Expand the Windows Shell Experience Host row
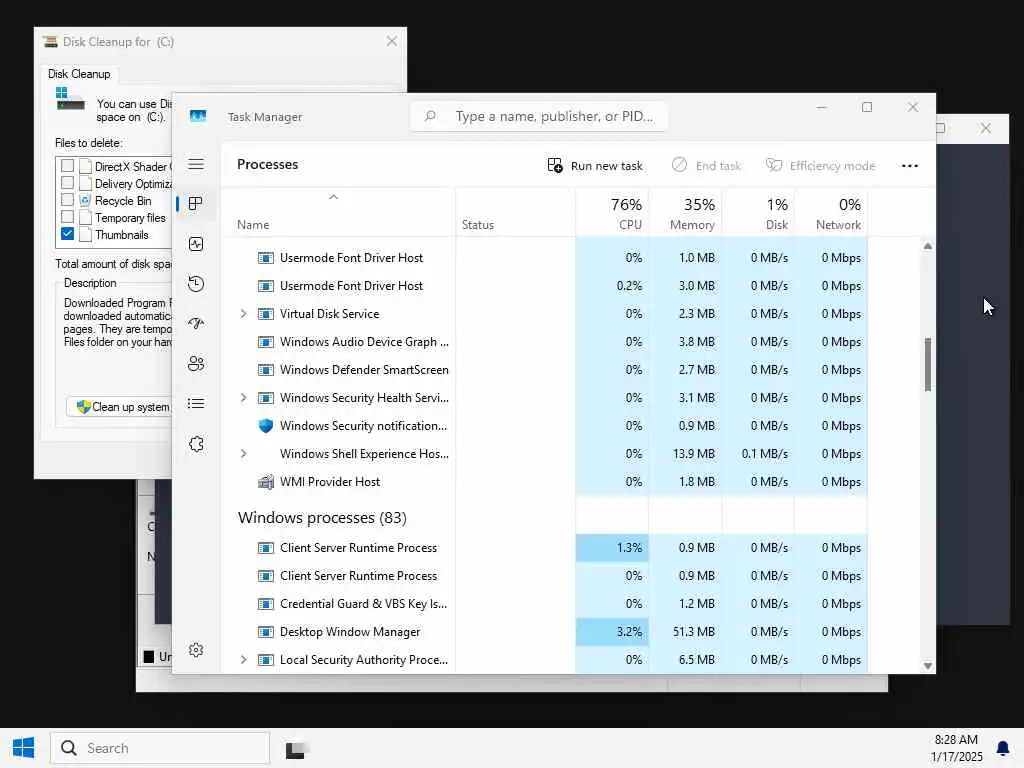 point(244,454)
